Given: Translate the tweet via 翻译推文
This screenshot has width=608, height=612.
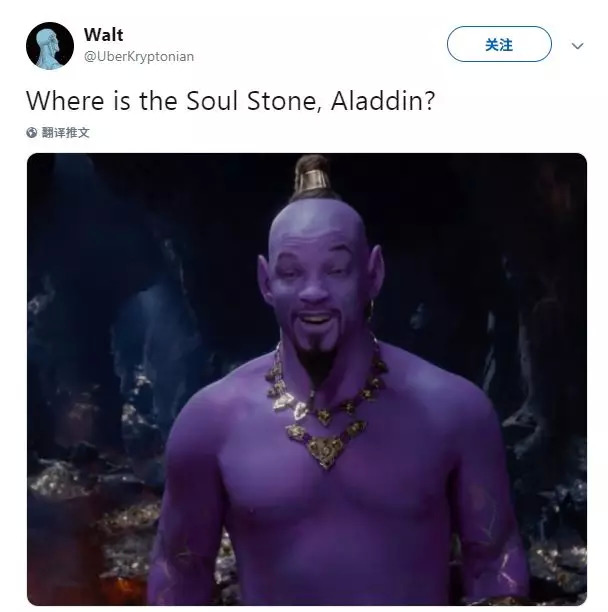Looking at the screenshot, I should pyautogui.click(x=66, y=133).
